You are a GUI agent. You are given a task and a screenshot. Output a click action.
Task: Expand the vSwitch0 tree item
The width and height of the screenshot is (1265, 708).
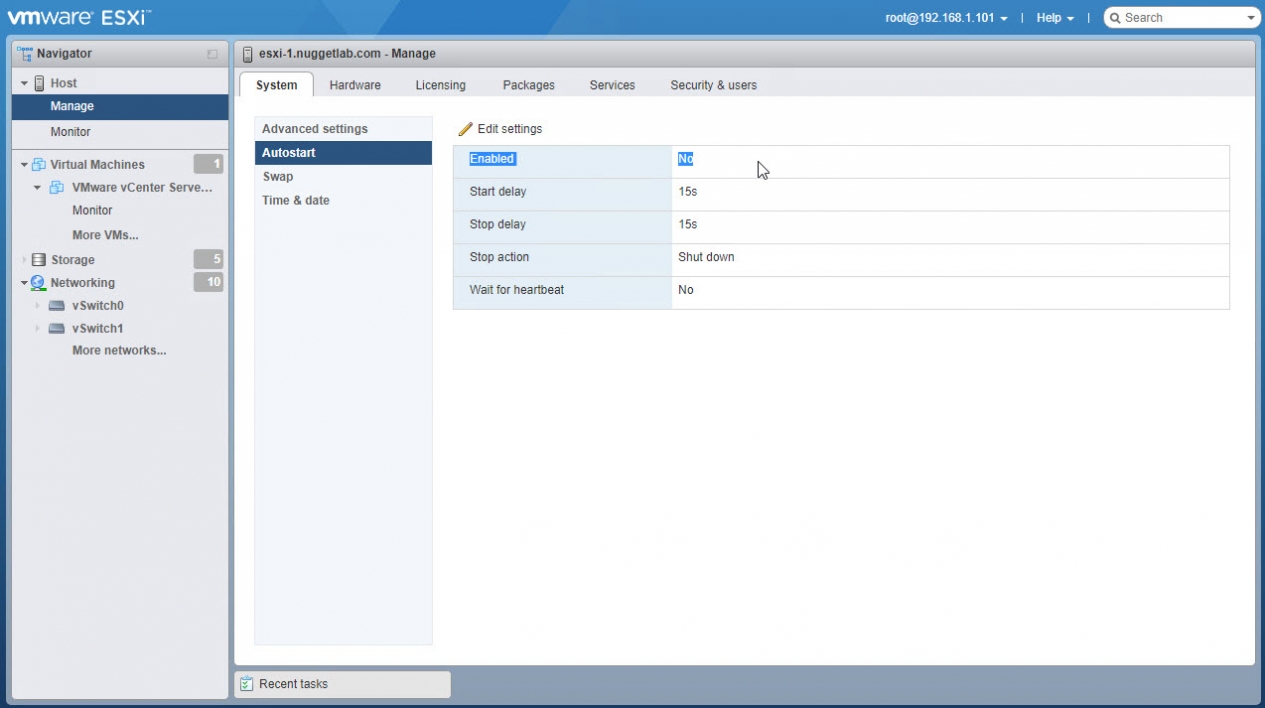[38, 306]
